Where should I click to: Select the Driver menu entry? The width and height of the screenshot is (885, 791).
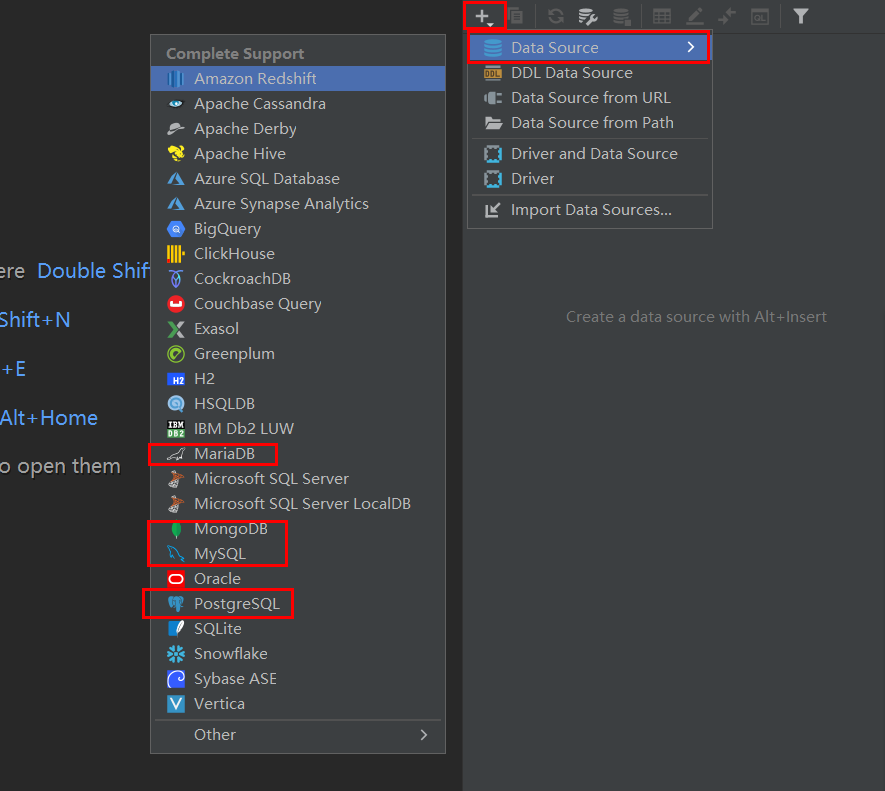click(589, 178)
